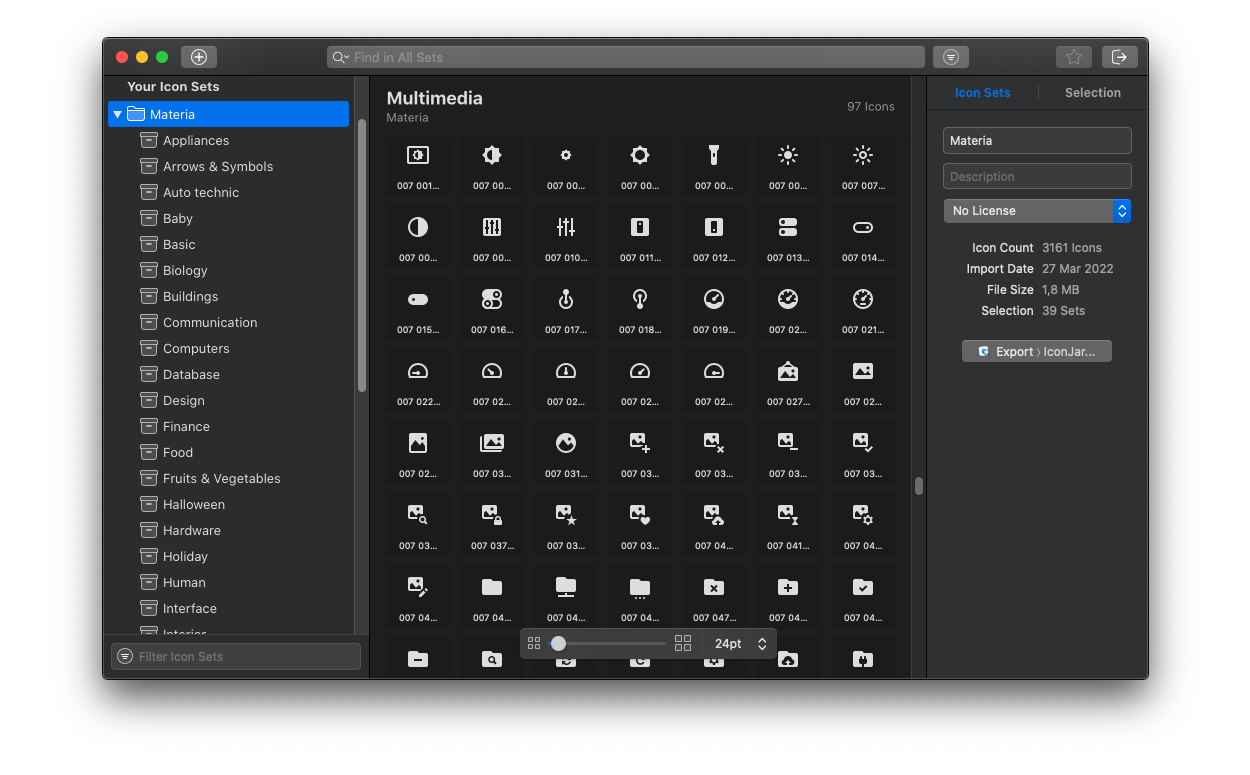This screenshot has height=775, width=1250.
Task: Open the search scope magnifier dropdown
Action: (341, 57)
